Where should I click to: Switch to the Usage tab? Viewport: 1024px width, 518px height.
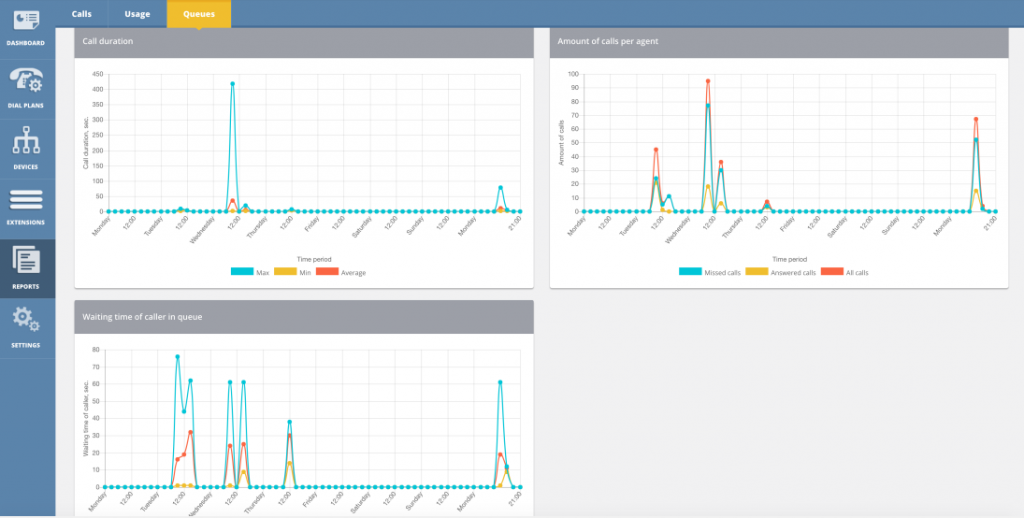click(138, 14)
